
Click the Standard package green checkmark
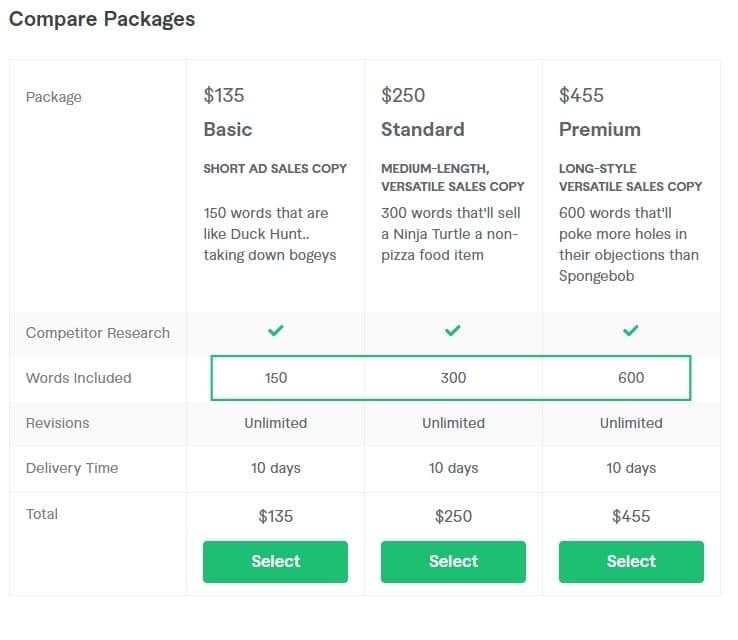[x=453, y=331]
